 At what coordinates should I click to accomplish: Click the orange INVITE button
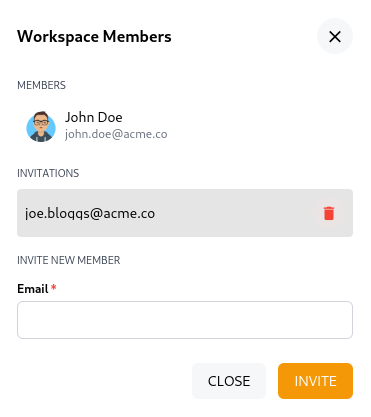(315, 381)
